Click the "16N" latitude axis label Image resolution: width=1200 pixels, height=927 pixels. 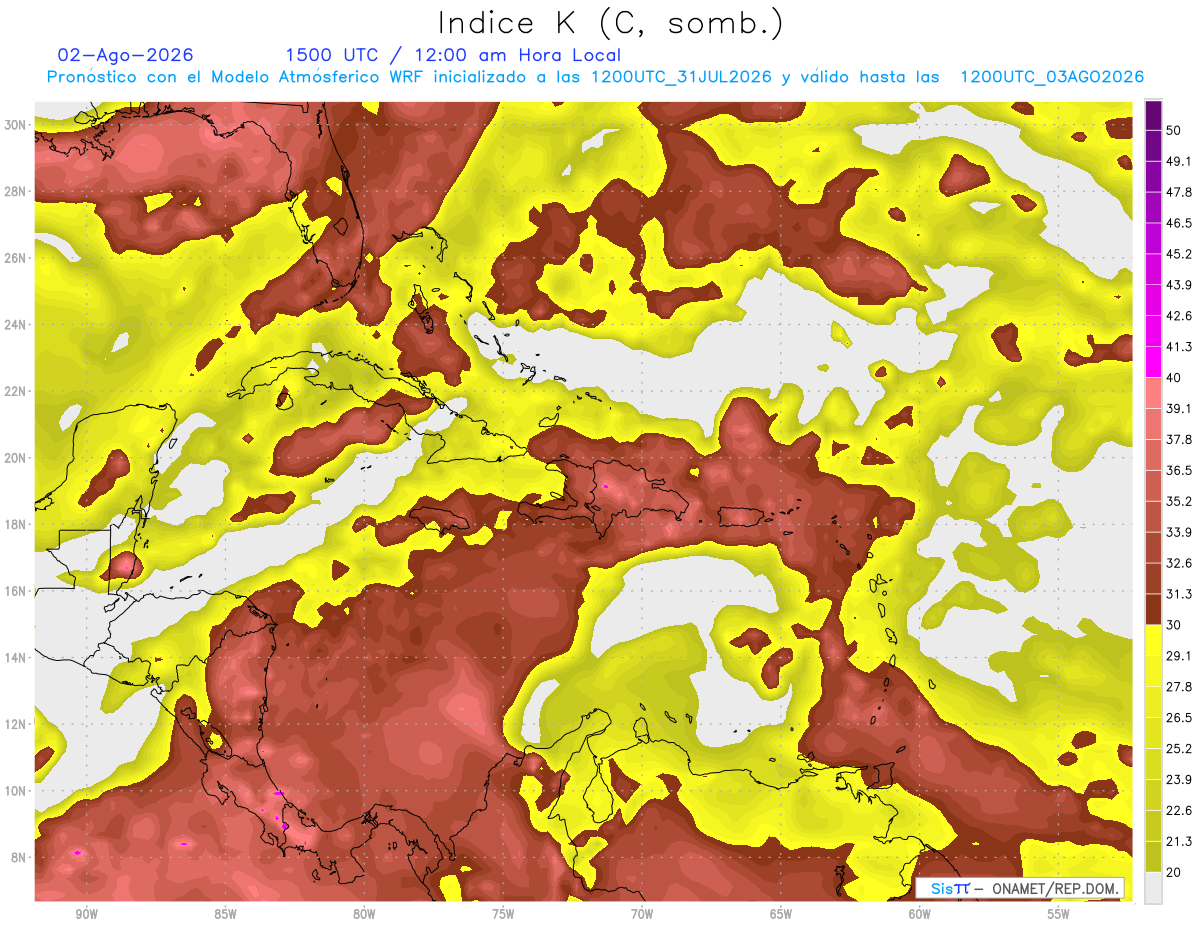16,591
